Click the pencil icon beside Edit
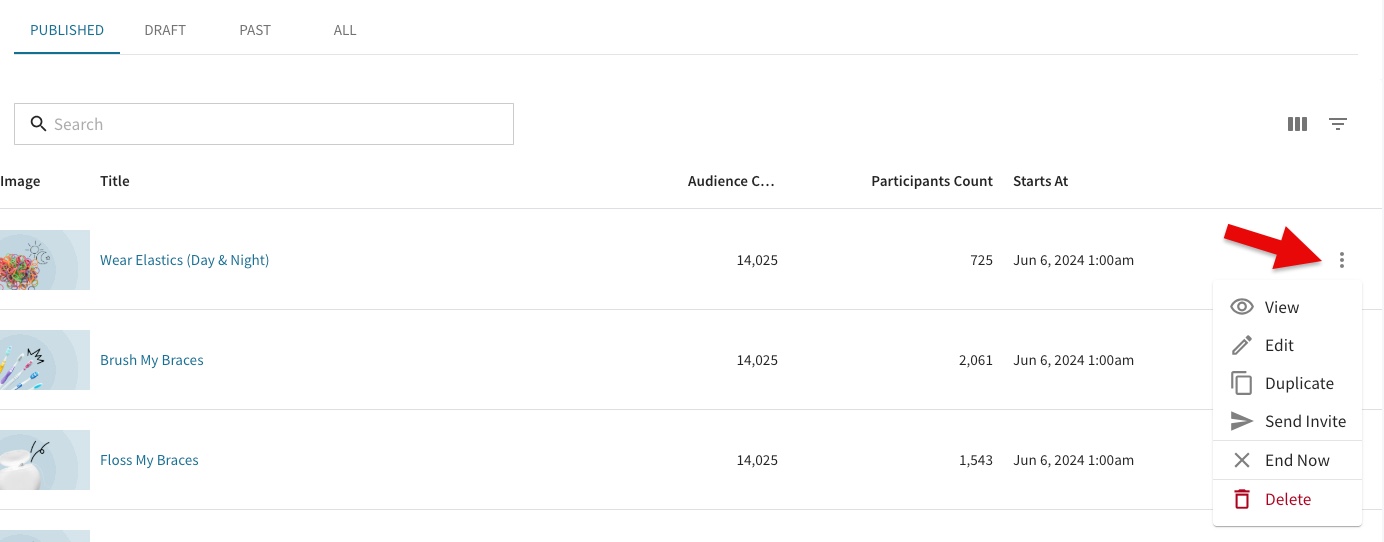Image resolution: width=1384 pixels, height=542 pixels. pos(1242,345)
